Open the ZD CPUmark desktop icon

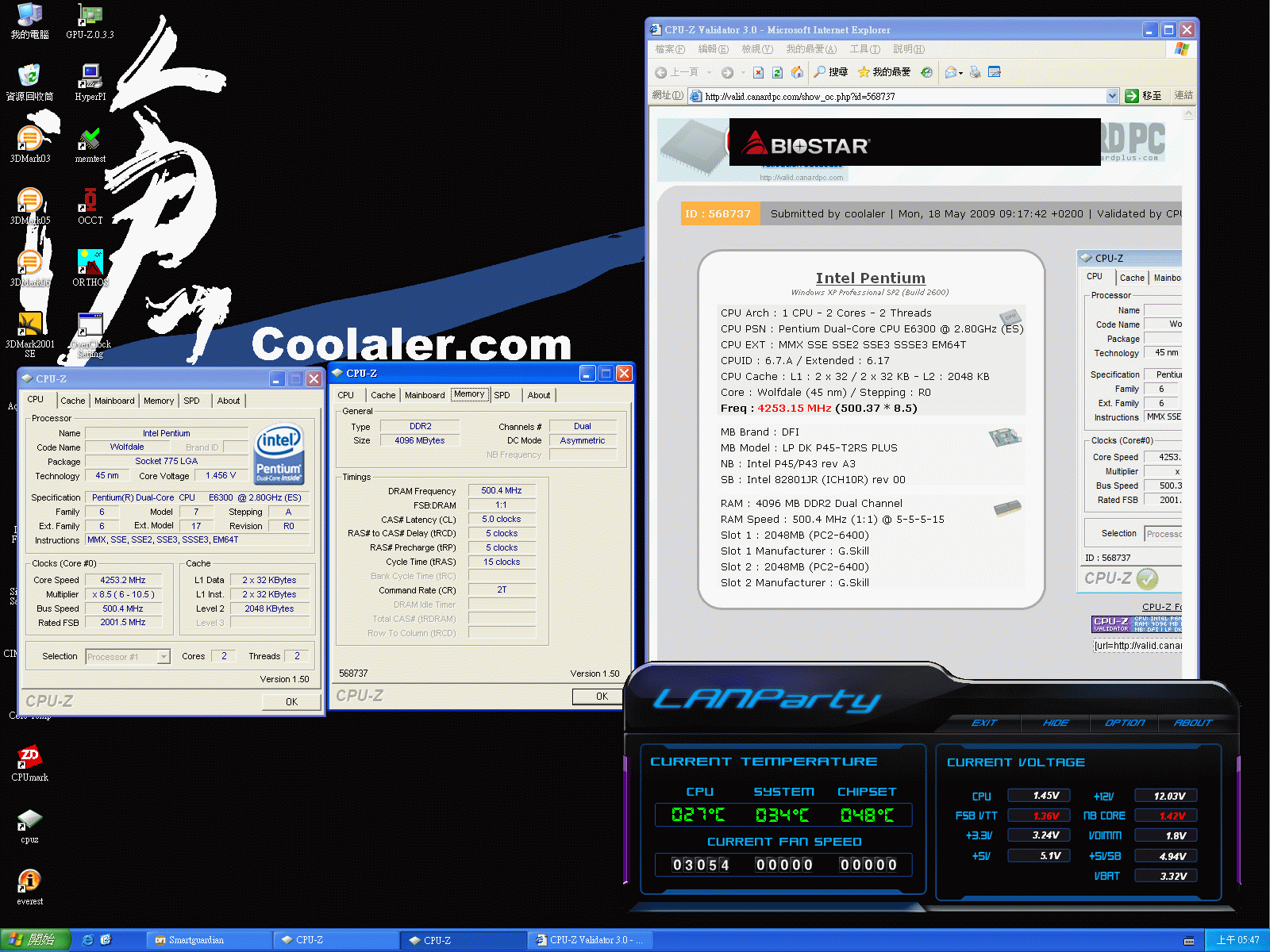point(30,763)
